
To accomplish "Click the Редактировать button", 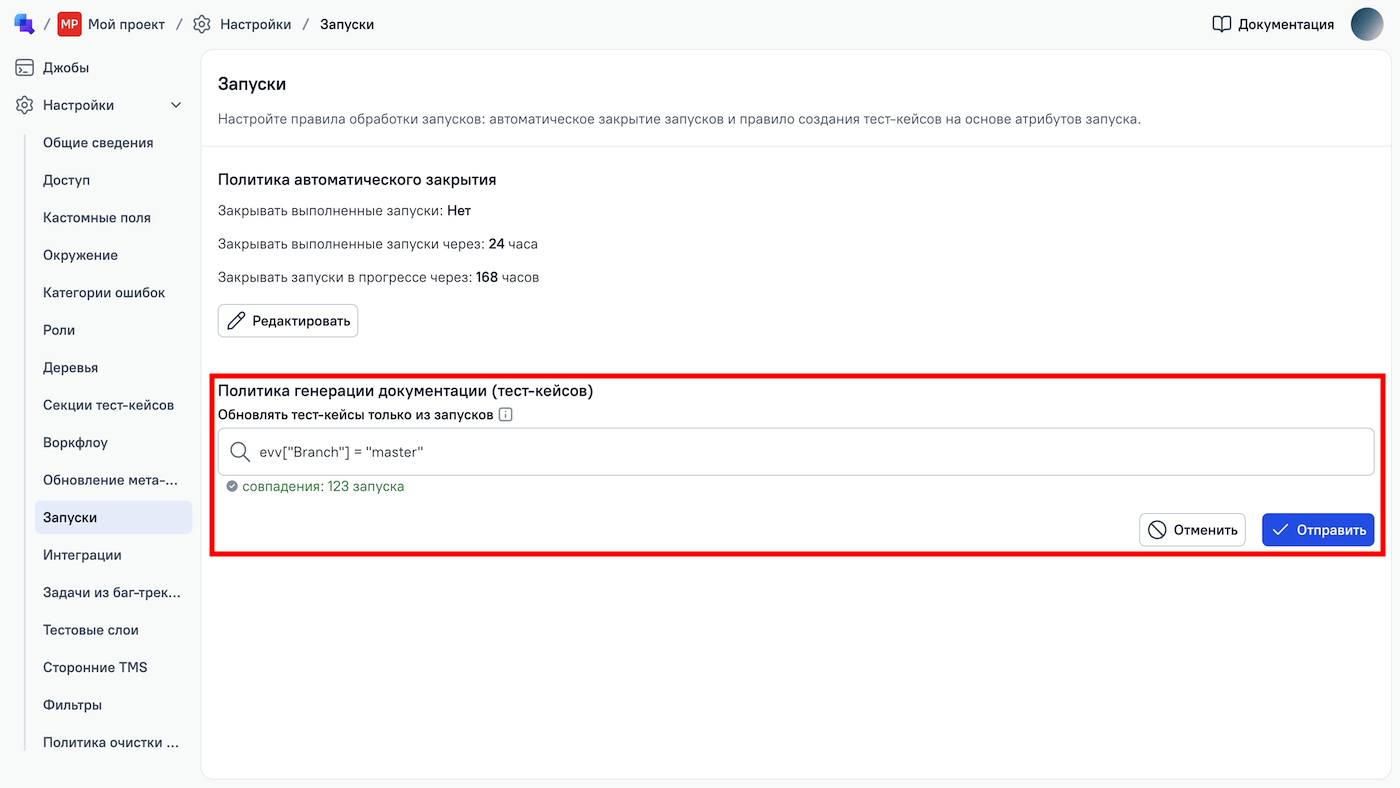I will [288, 321].
